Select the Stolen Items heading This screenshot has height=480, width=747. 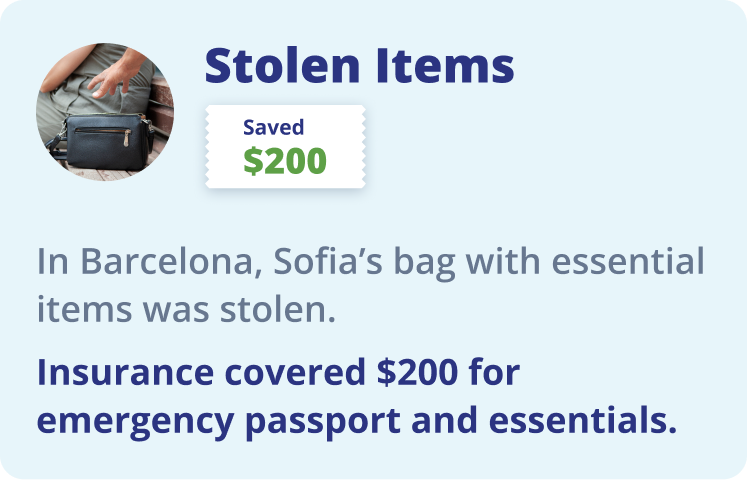click(x=360, y=66)
